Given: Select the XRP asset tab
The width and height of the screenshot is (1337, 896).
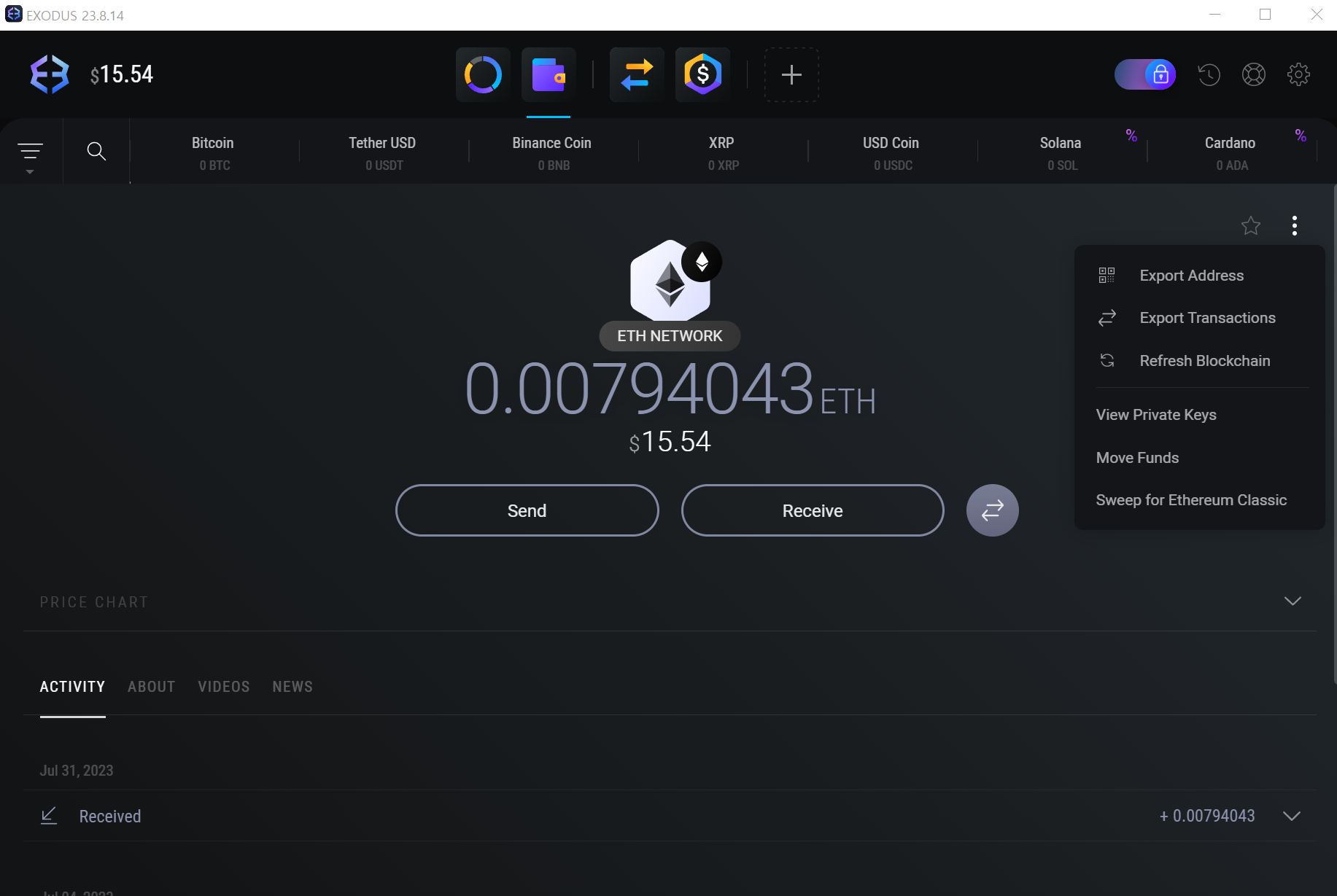Looking at the screenshot, I should (x=723, y=152).
